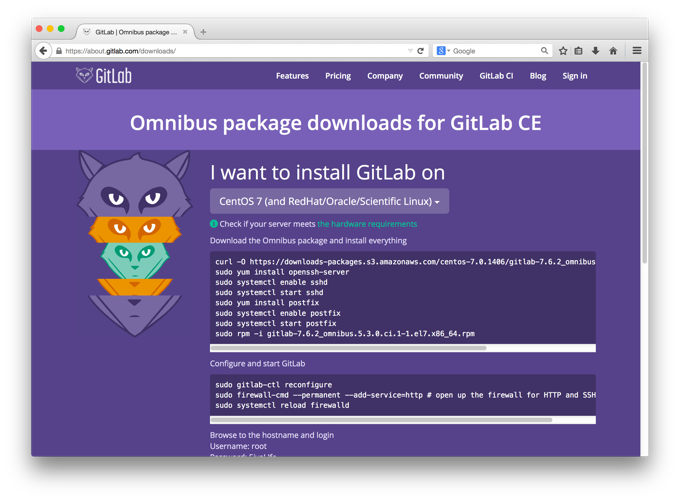Focus the Google search field
Viewport: 680px width, 501px height.
pyautogui.click(x=495, y=51)
